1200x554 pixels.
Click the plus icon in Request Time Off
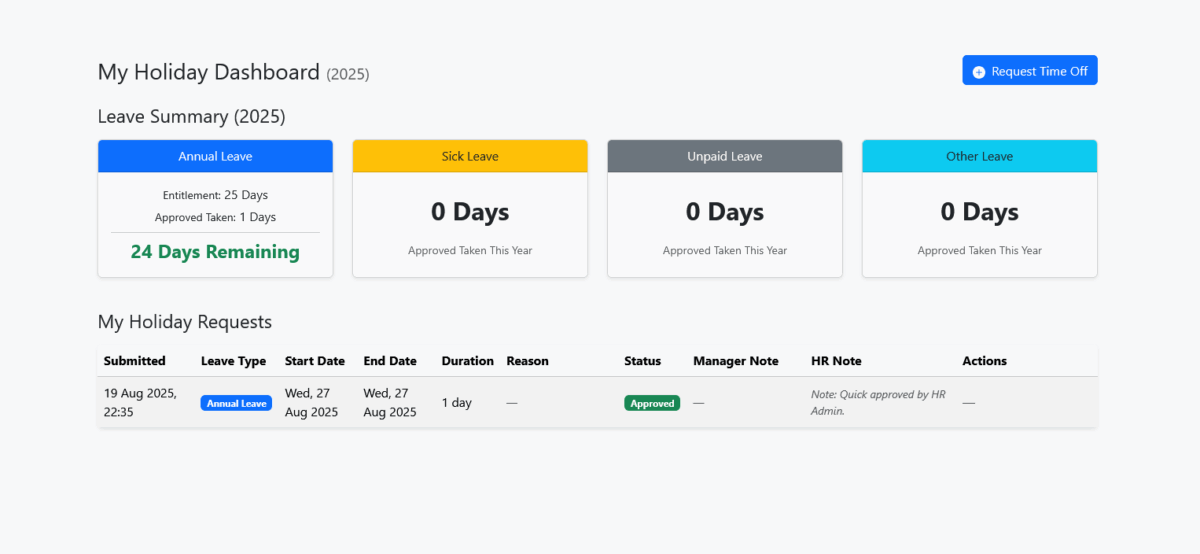(x=979, y=72)
